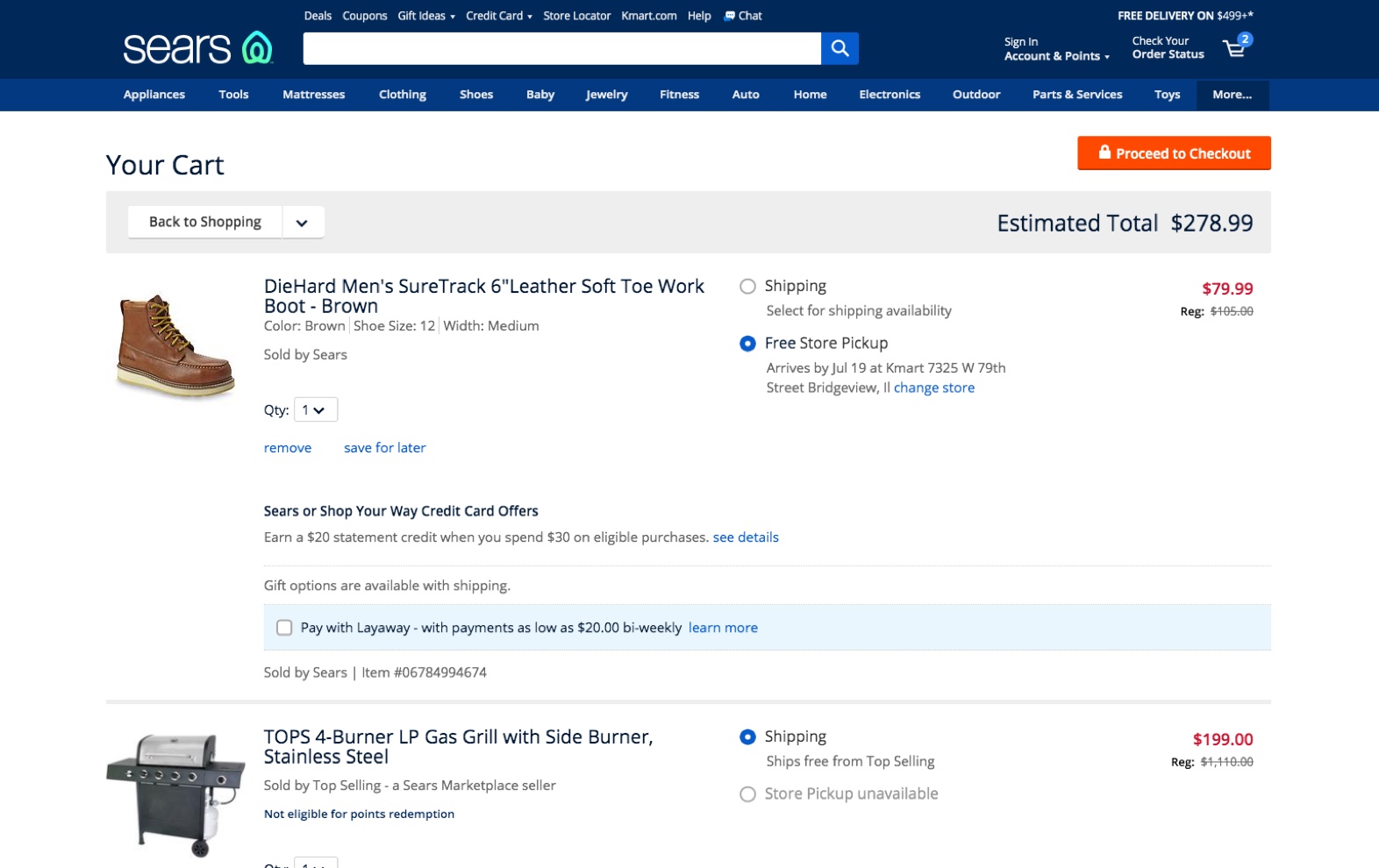1379x868 pixels.
Task: Open the Home category
Action: click(810, 95)
